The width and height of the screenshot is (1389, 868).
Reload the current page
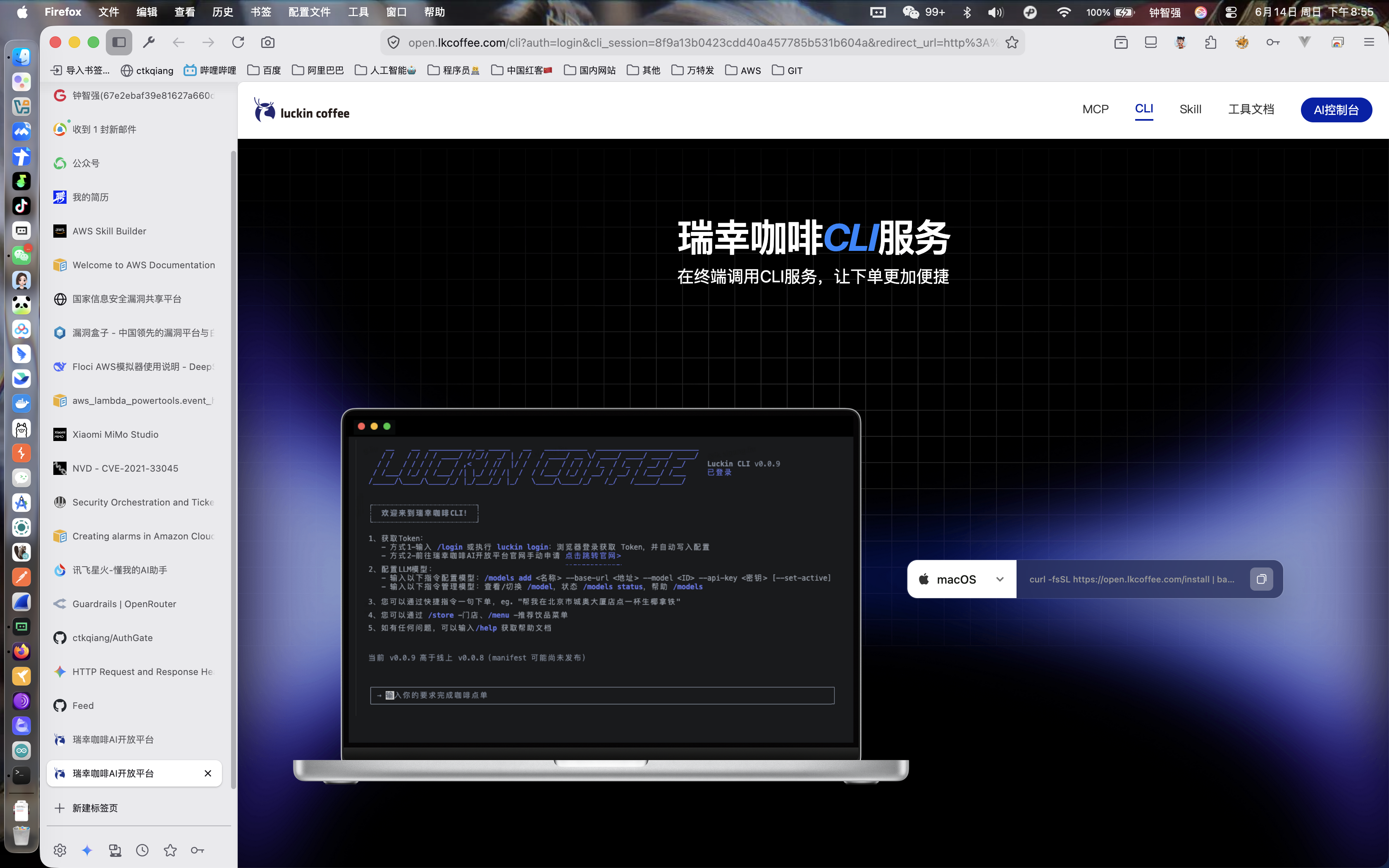238,43
